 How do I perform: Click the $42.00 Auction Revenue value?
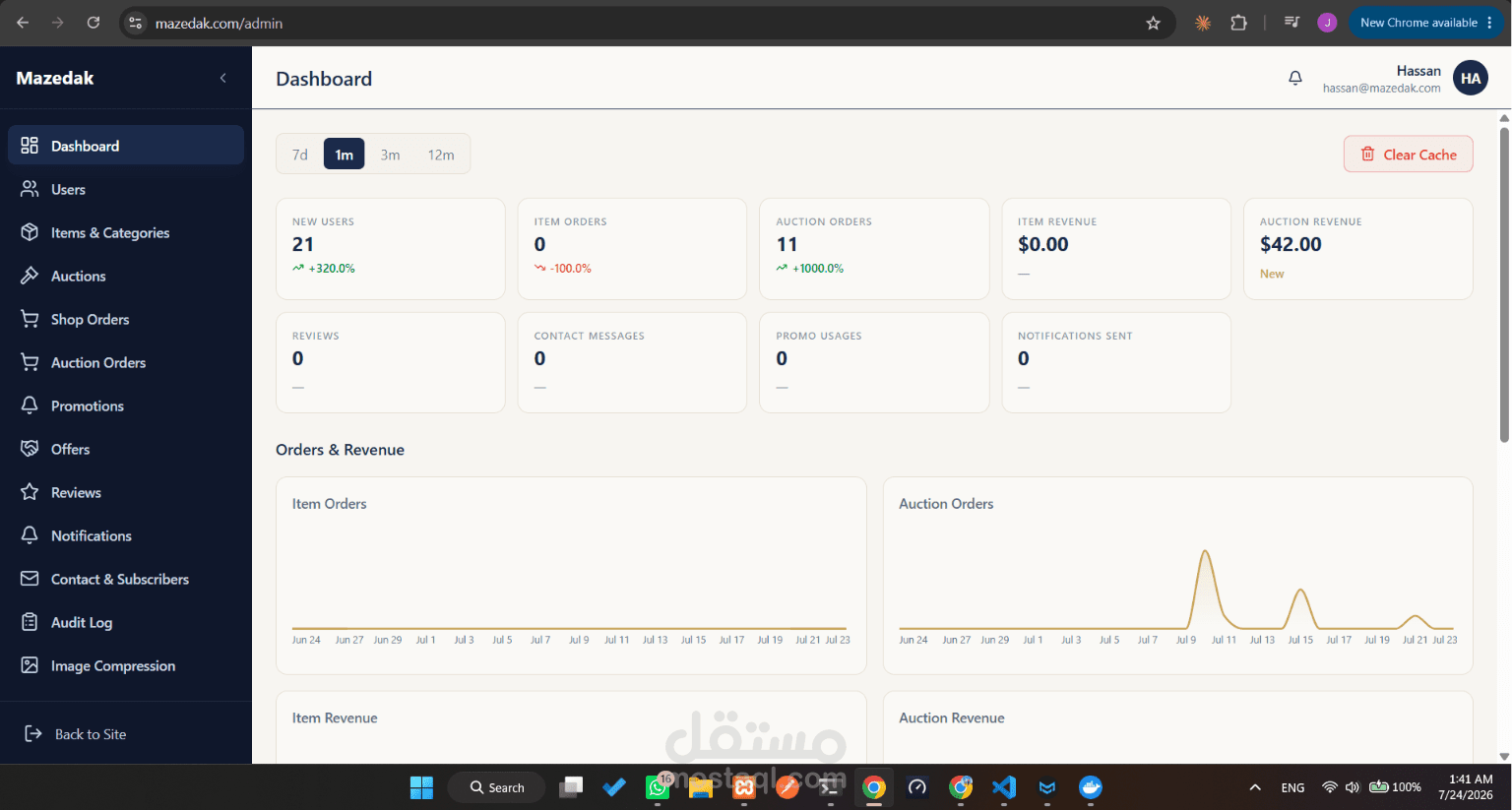pos(1291,244)
